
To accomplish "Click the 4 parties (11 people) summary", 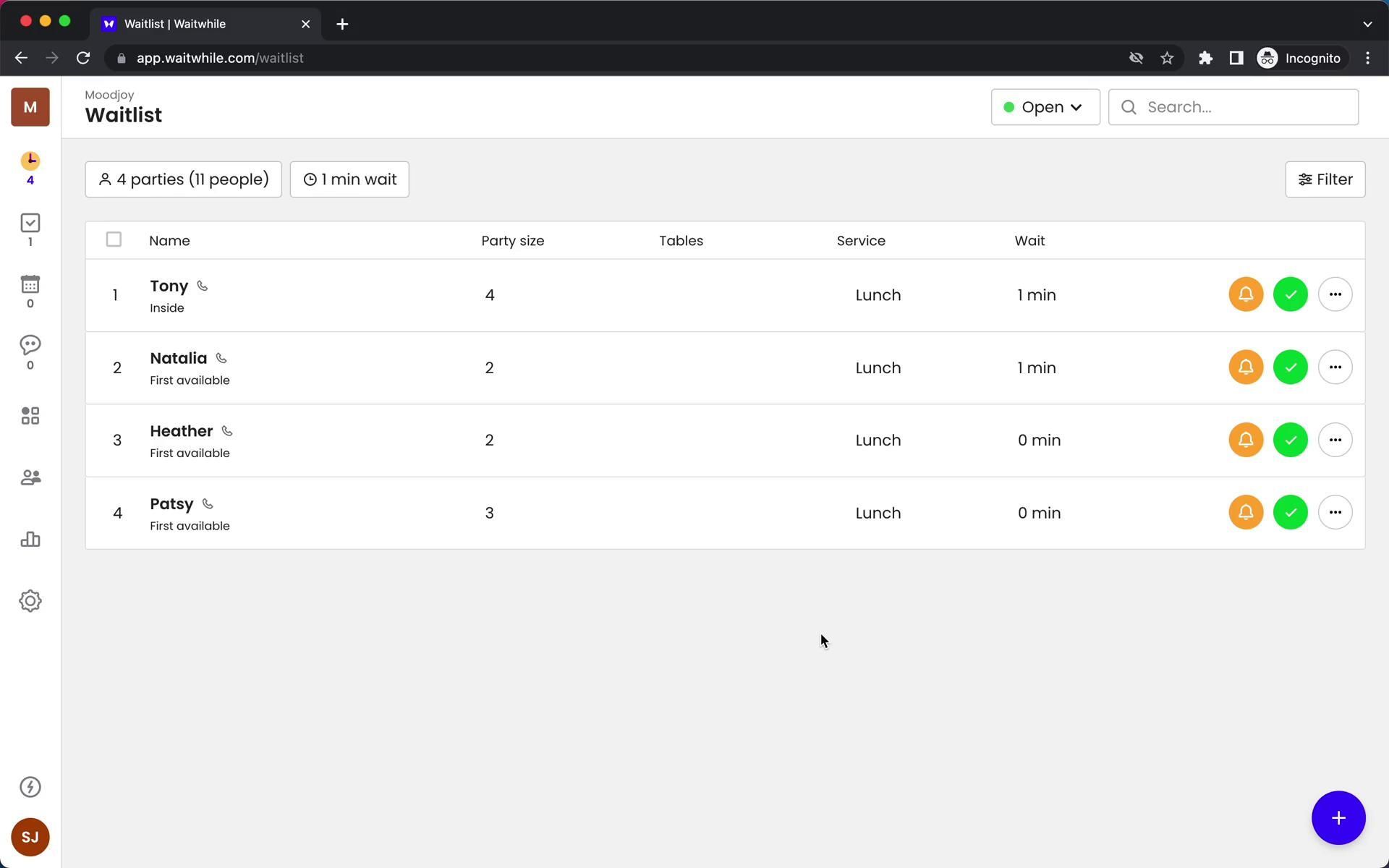I will 183,179.
